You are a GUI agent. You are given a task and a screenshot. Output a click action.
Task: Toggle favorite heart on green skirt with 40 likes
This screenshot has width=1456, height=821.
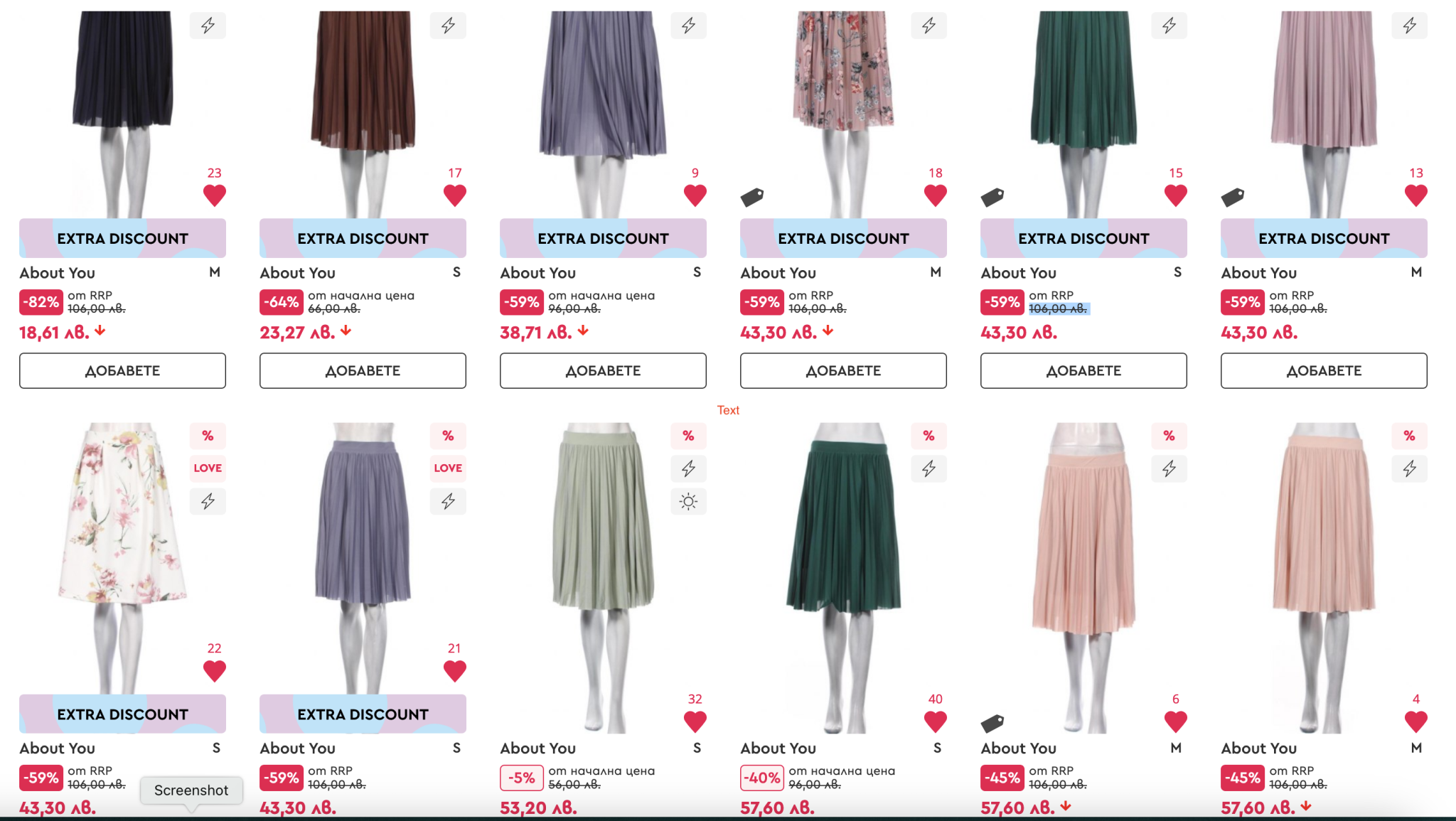coord(935,721)
